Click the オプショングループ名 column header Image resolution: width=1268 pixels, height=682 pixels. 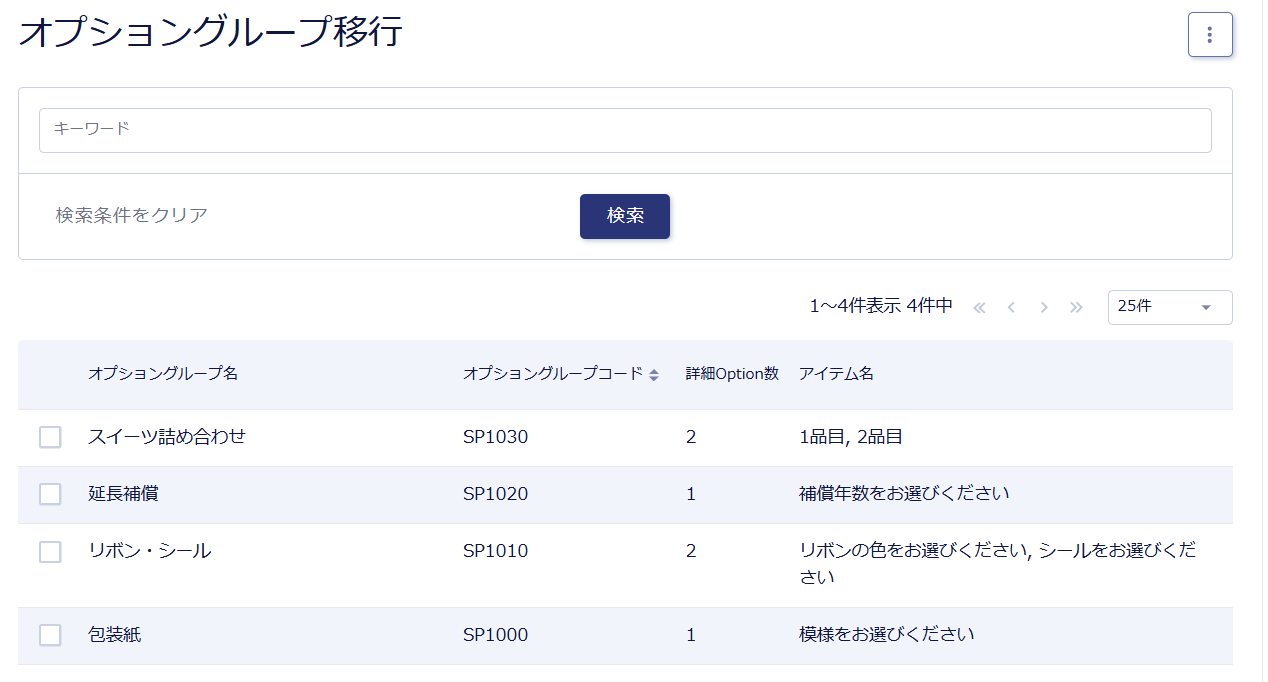[163, 374]
